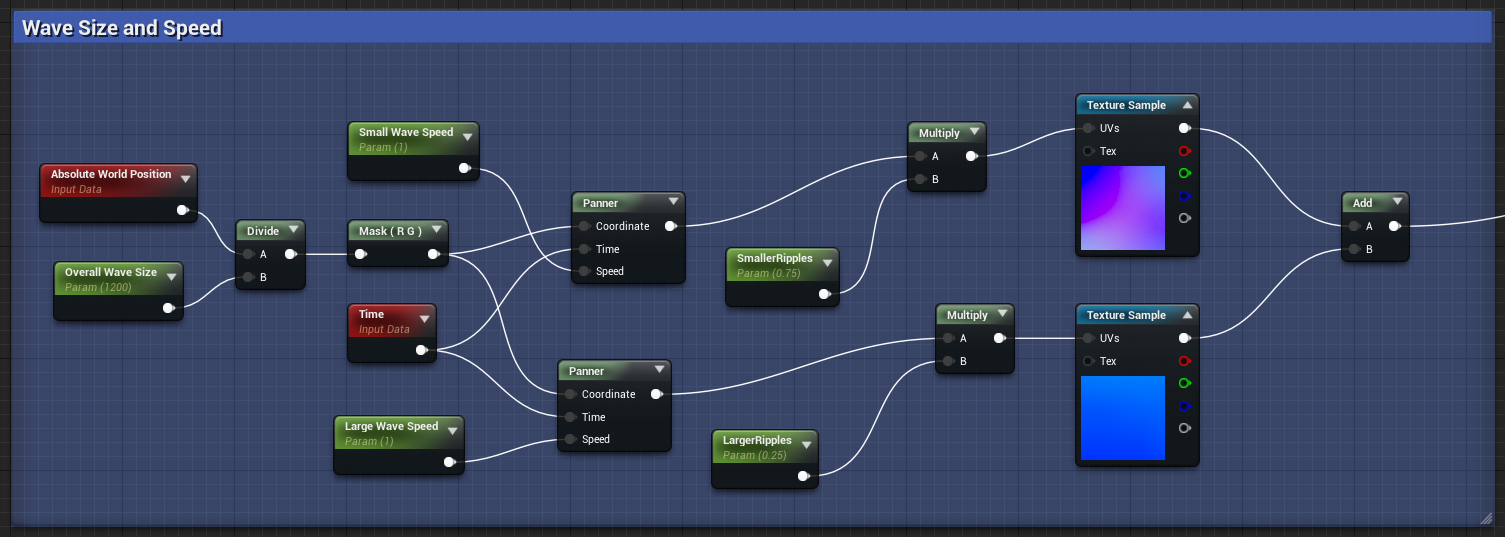Select the Absolute World Position node title
1505x537 pixels.
point(111,174)
